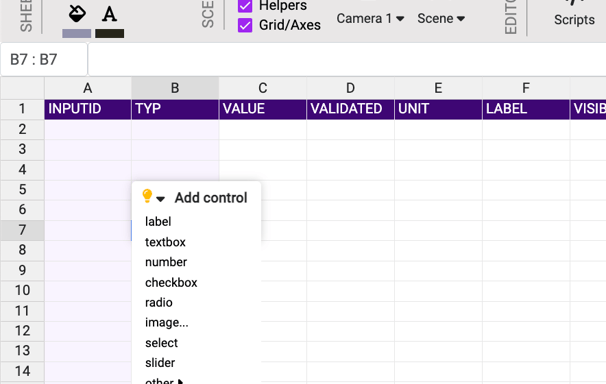The height and width of the screenshot is (384, 606).
Task: Click the lightbulb icon in Add control
Action: tap(147, 196)
